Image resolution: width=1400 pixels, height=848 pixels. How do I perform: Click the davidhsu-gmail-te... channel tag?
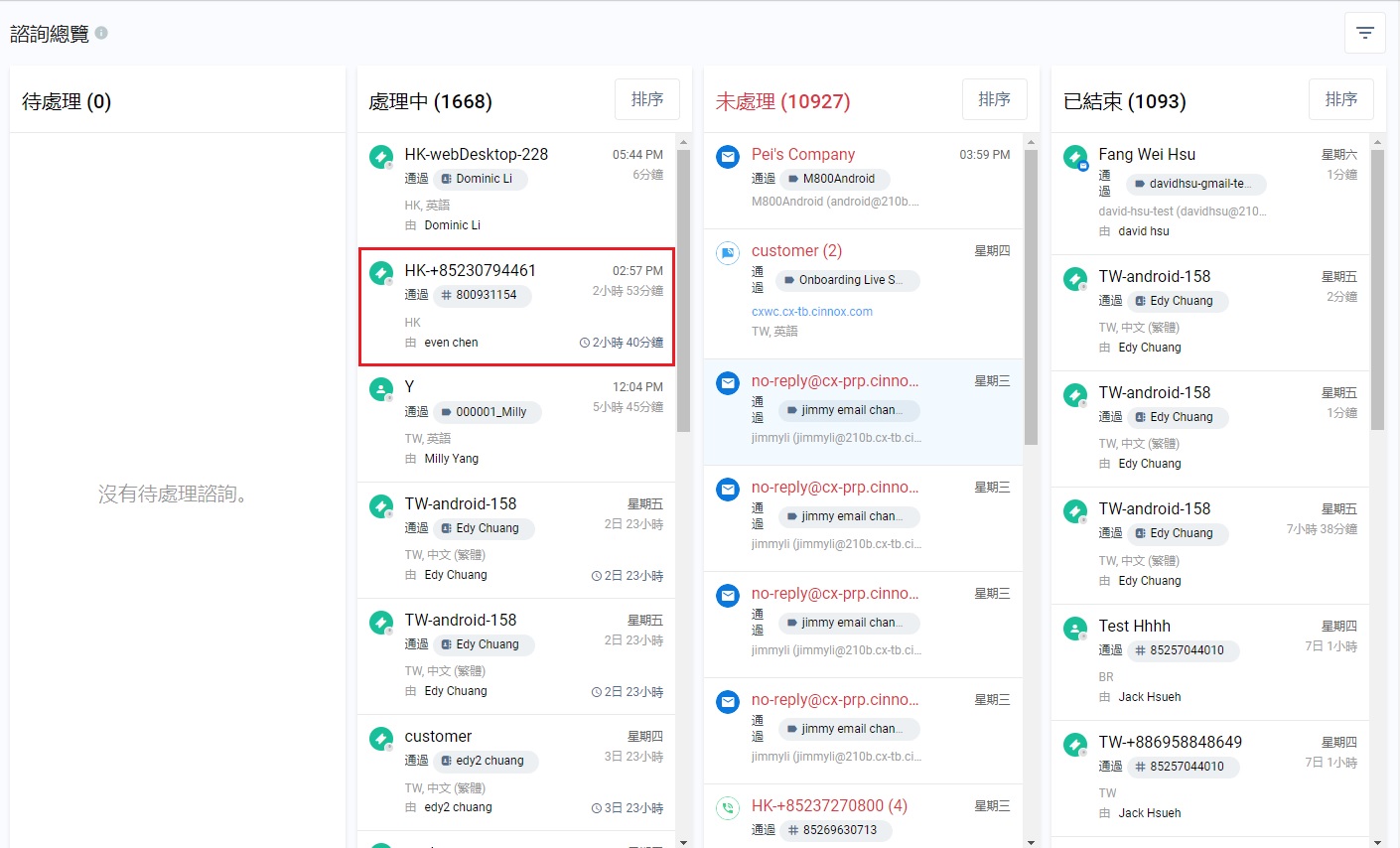coord(1195,184)
